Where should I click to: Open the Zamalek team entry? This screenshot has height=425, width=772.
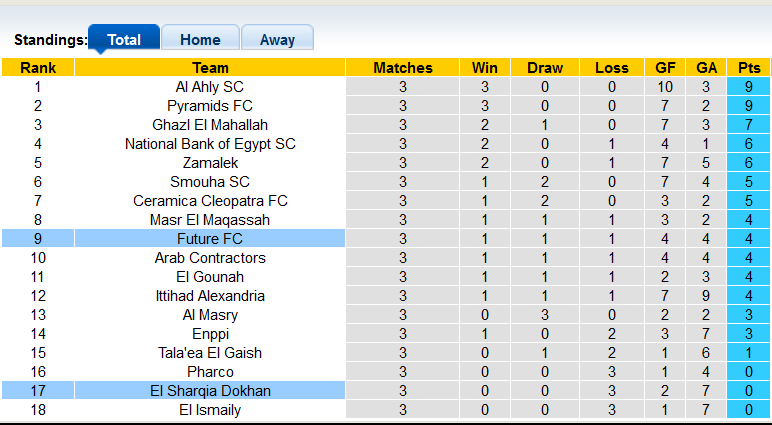click(210, 163)
